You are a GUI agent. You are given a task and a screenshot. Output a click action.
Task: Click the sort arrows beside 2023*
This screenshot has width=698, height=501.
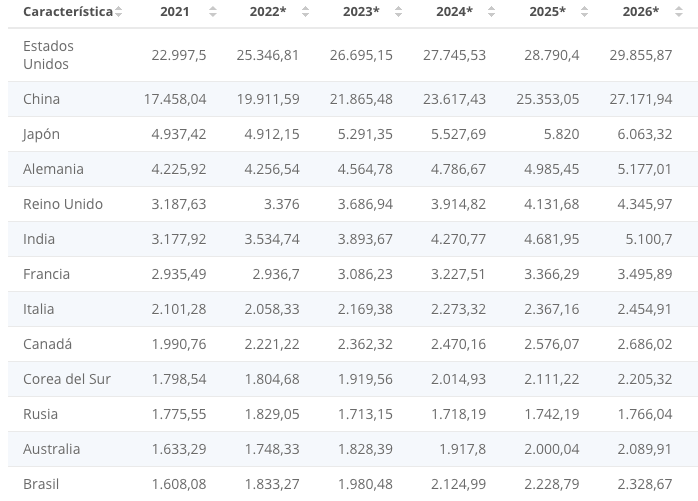398,12
